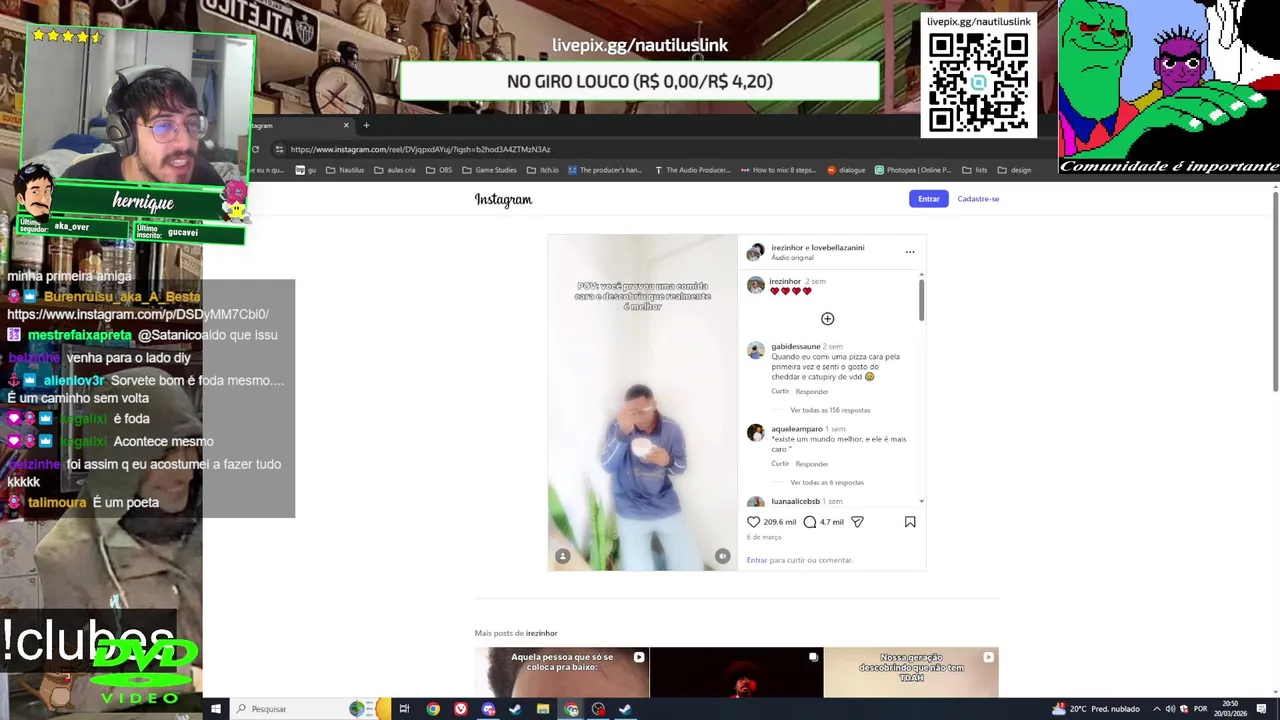Image resolution: width=1280 pixels, height=720 pixels.
Task: Click the blue Entrar button
Action: coord(929,199)
